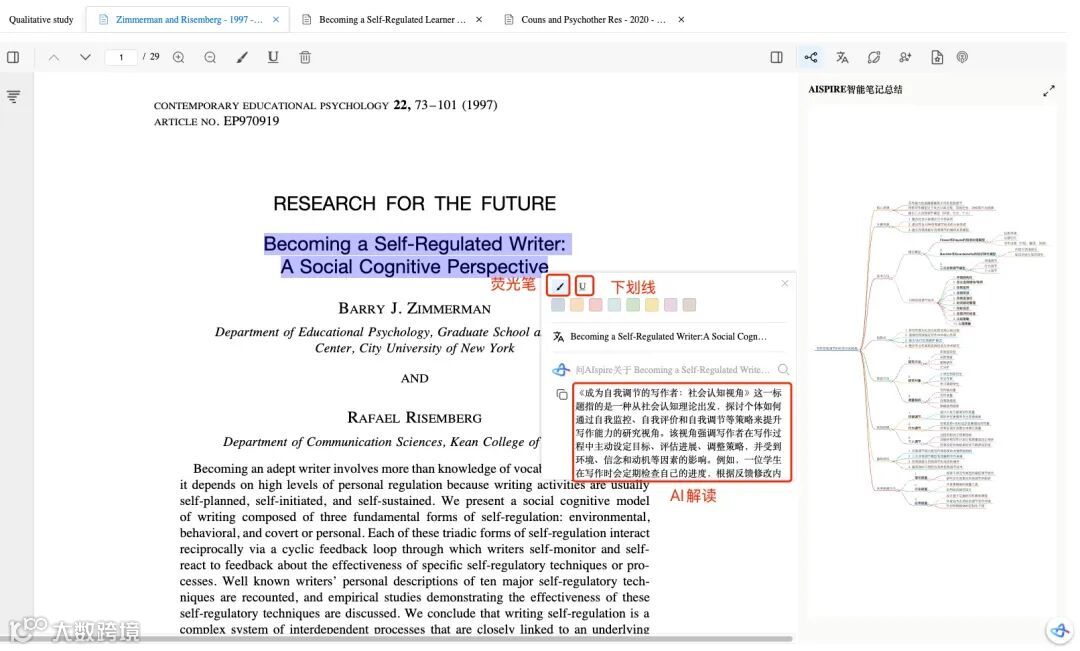Click the translated title text in popup
Viewport: 1080px width, 651px height.
tap(668, 337)
